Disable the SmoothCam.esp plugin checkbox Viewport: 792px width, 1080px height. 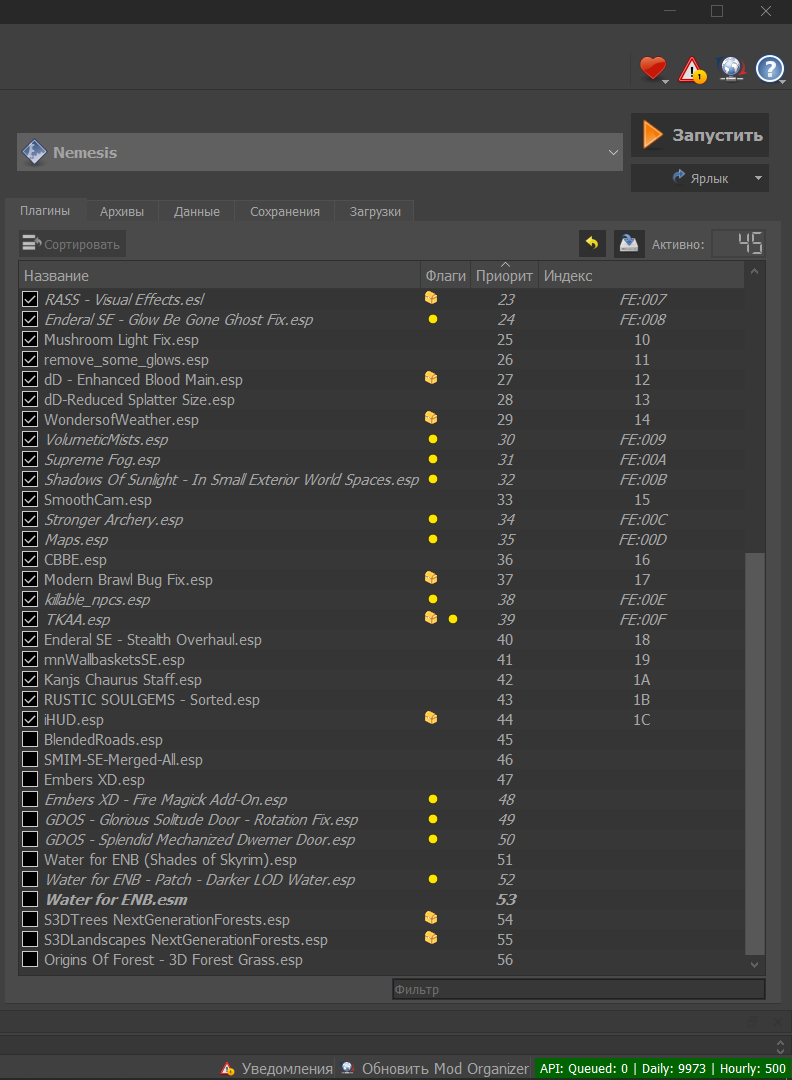(30, 499)
